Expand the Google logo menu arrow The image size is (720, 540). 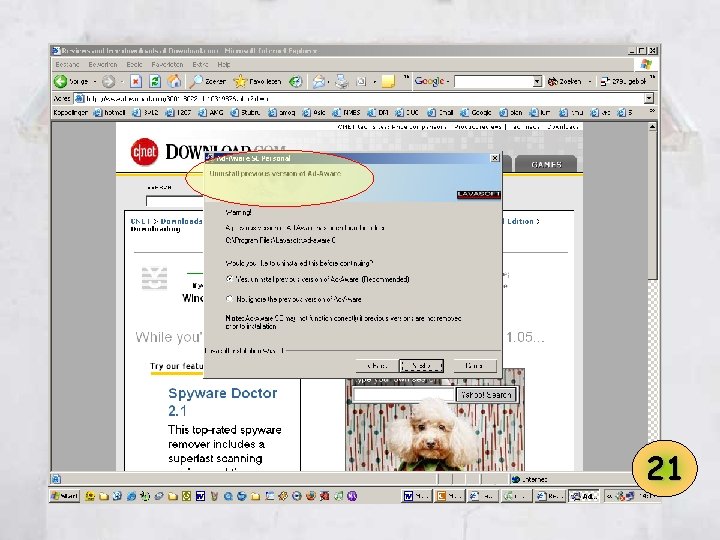(x=448, y=82)
